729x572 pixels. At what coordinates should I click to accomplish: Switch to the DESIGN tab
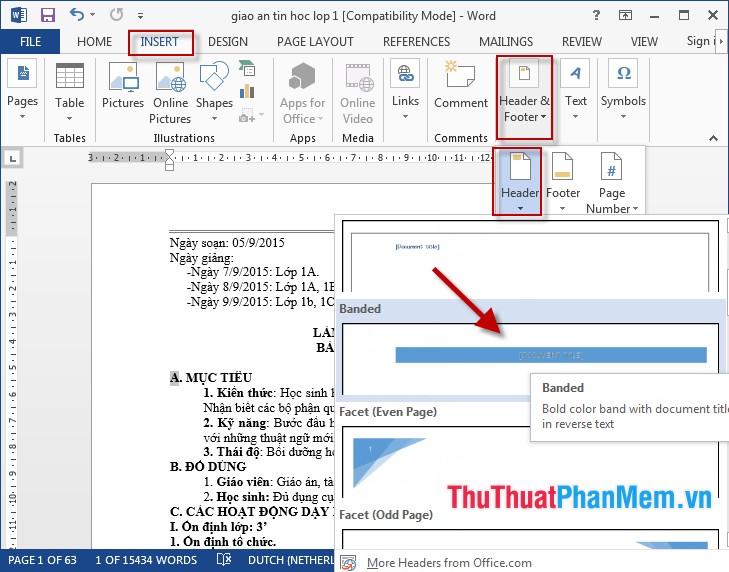click(228, 42)
